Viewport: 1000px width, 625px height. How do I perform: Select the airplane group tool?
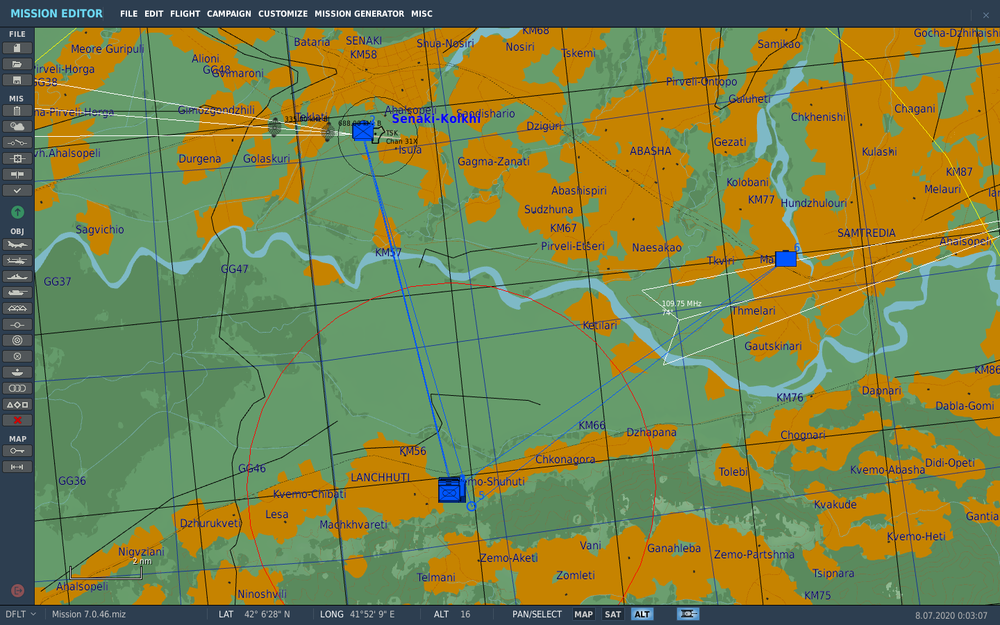click(x=17, y=244)
